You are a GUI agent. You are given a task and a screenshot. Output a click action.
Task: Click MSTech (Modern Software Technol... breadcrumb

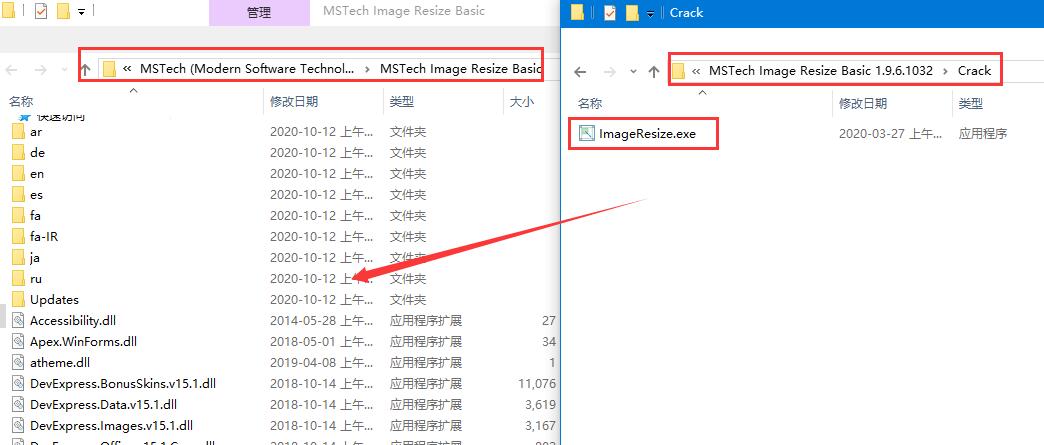click(x=247, y=69)
